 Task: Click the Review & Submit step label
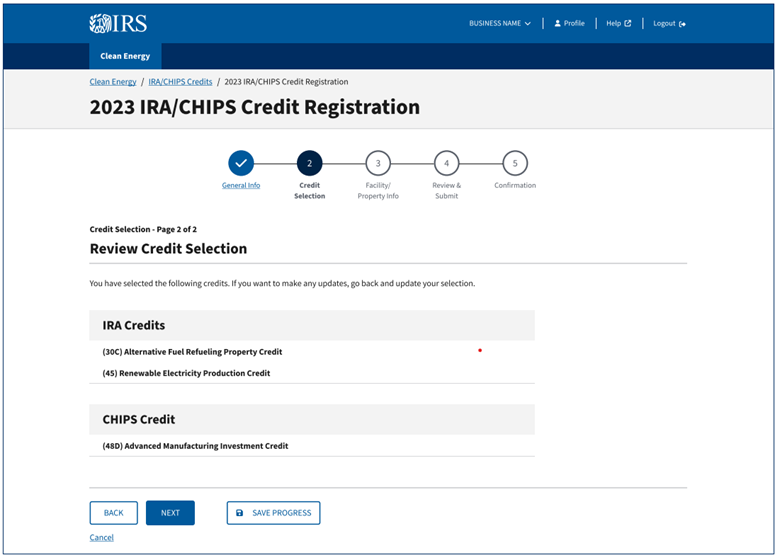point(447,190)
